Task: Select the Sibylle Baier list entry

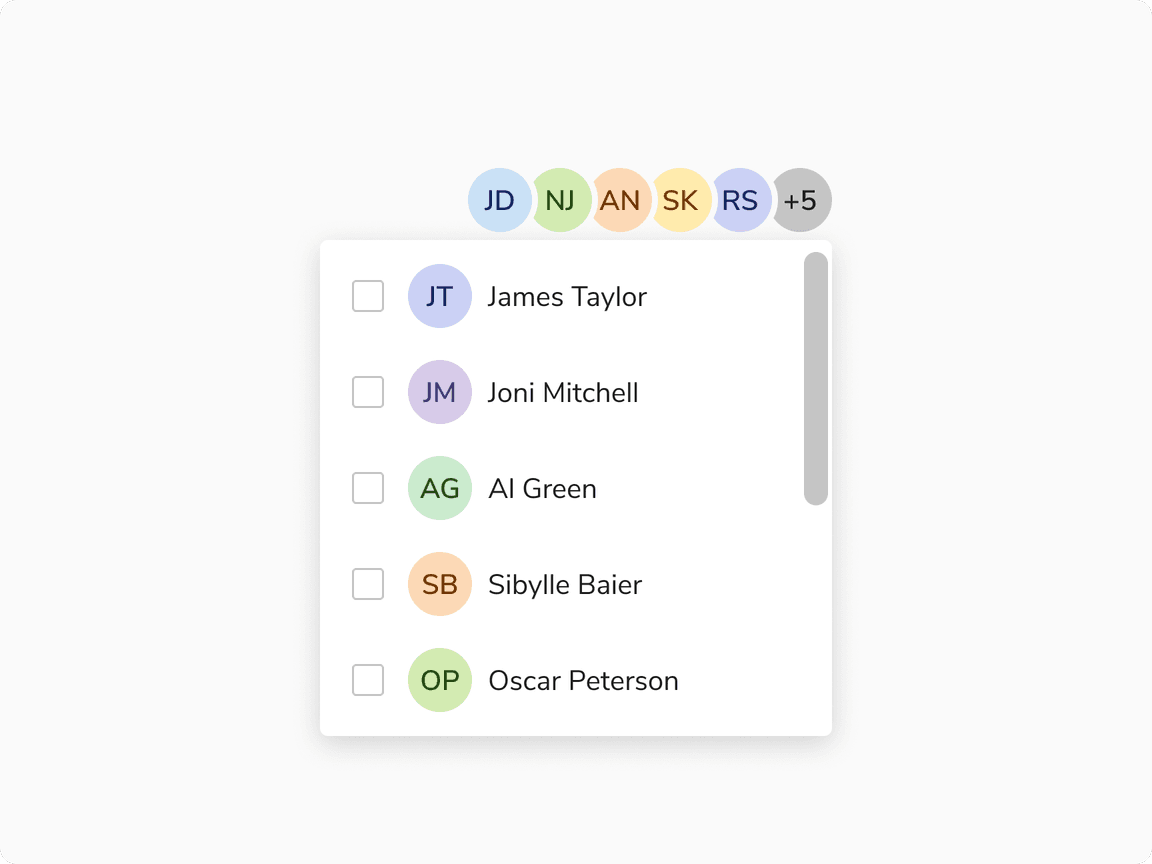Action: pyautogui.click(x=565, y=584)
